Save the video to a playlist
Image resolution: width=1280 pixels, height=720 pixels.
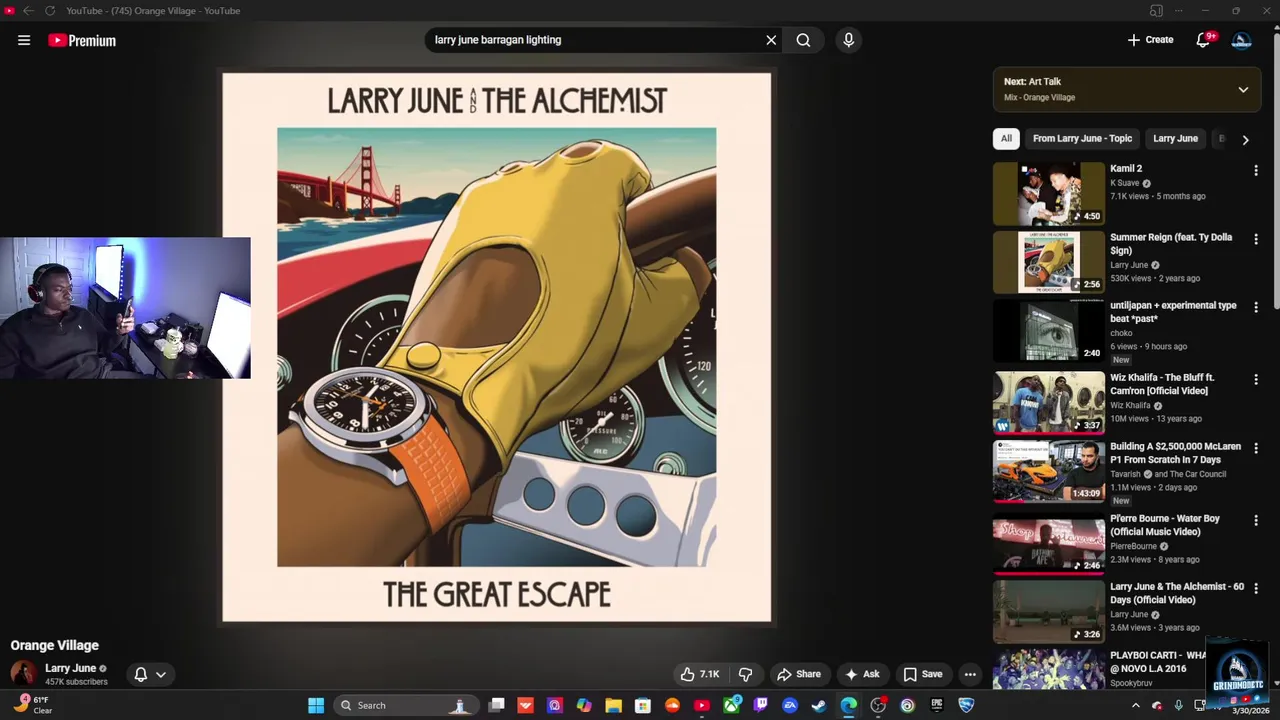click(923, 674)
